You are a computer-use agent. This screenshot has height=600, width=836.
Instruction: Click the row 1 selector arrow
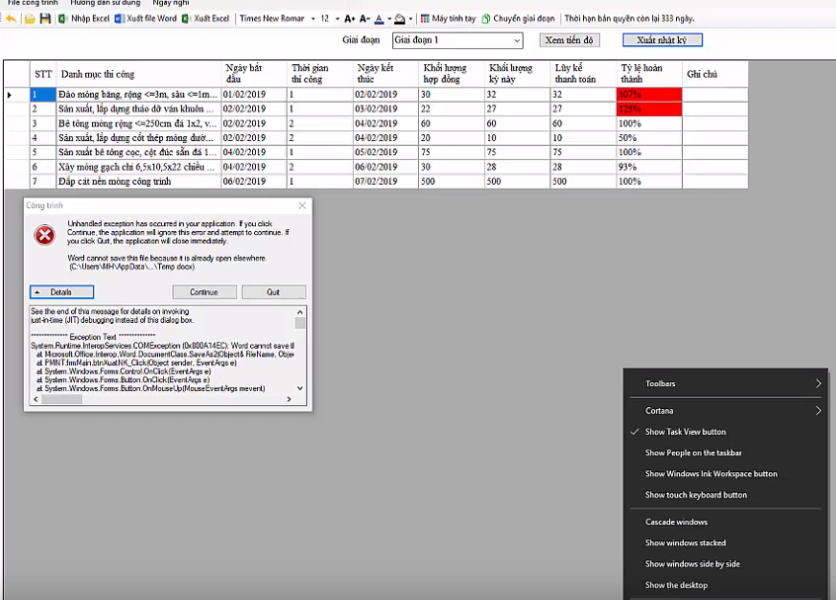click(x=10, y=95)
